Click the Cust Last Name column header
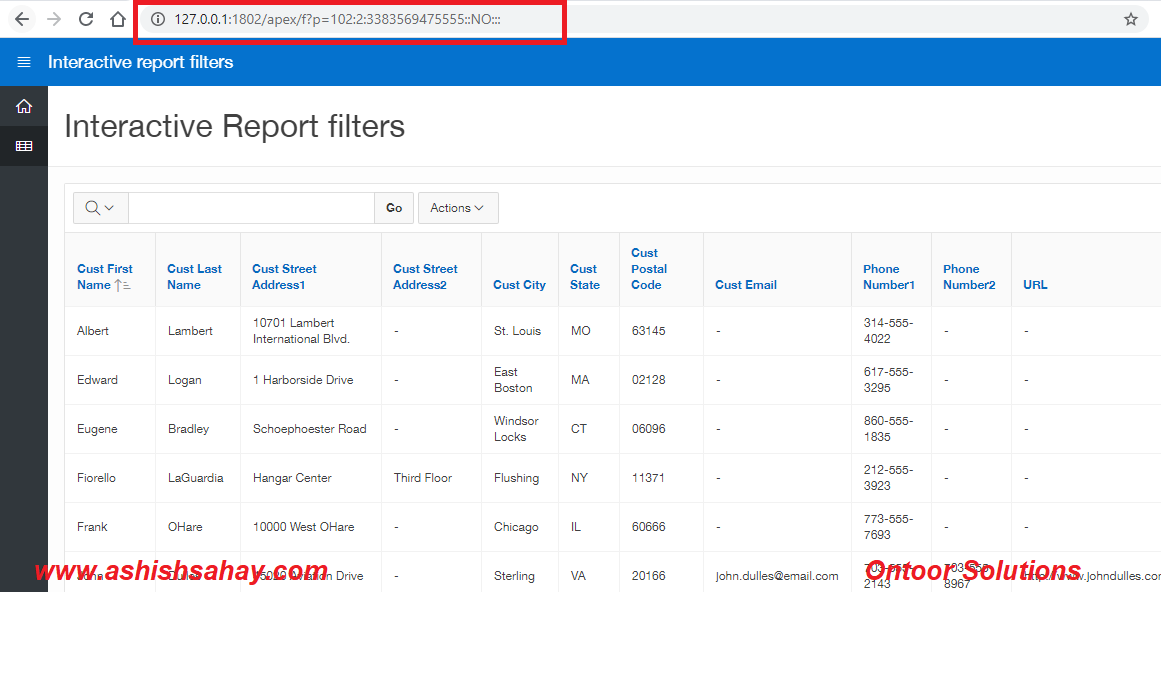Image resolution: width=1161 pixels, height=682 pixels. pos(194,277)
